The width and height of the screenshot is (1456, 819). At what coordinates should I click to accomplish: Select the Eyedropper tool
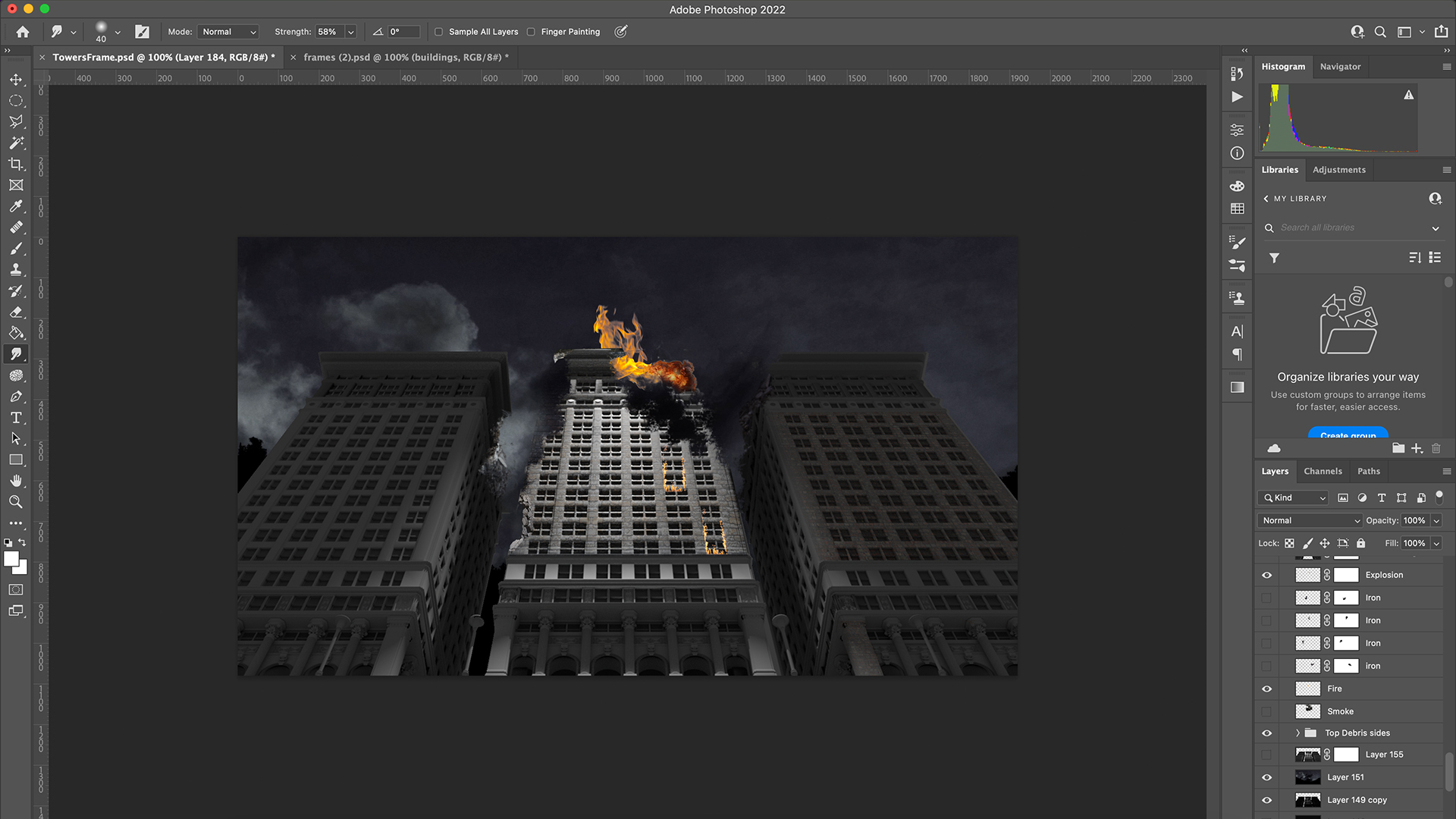(16, 206)
